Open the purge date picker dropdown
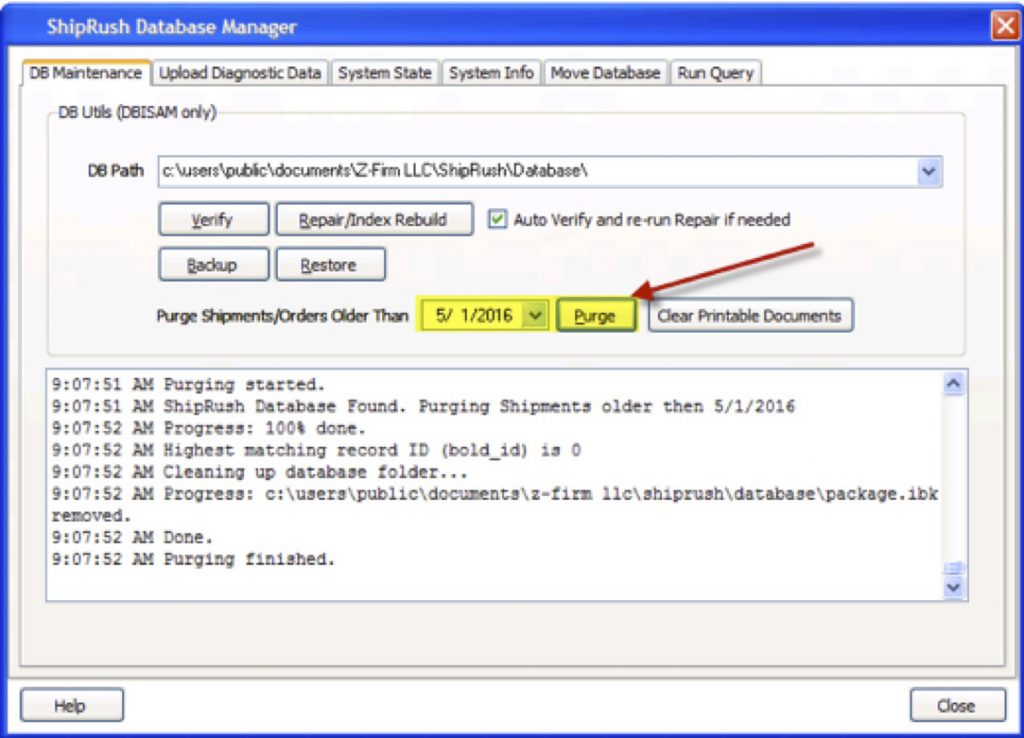Viewport: 1024px width, 738px height. [535, 315]
